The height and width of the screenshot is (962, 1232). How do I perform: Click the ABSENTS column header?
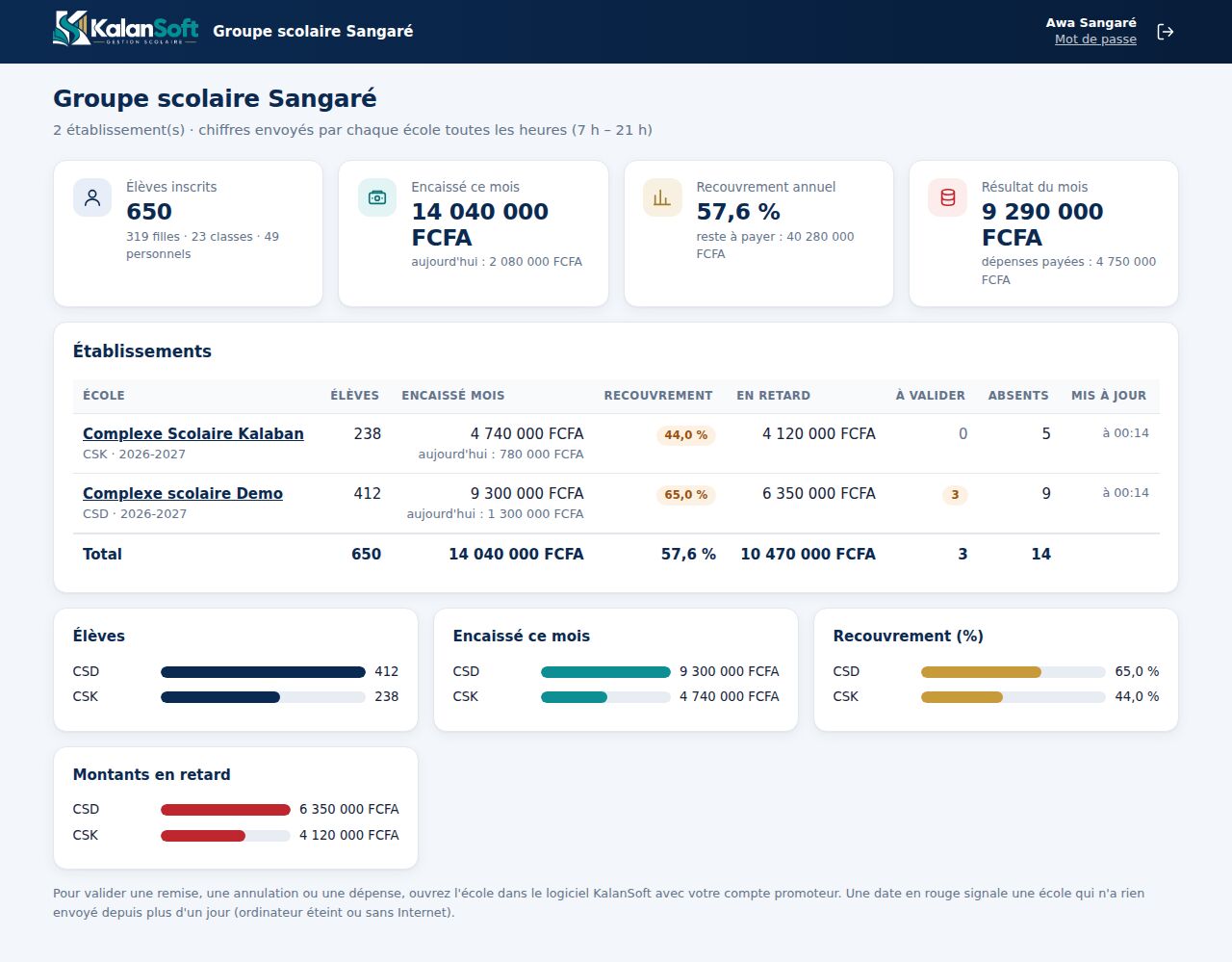(1018, 396)
